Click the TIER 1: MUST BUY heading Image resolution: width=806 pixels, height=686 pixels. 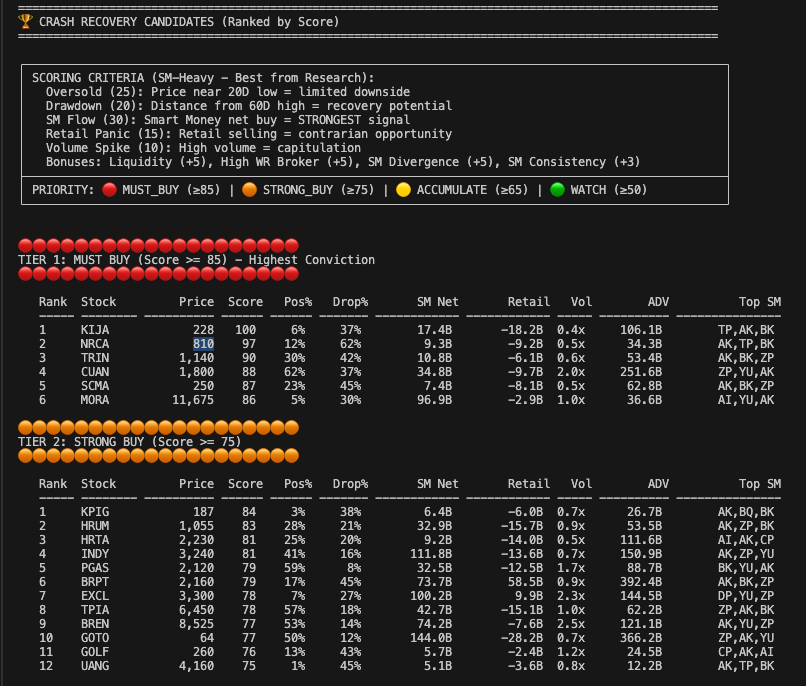tap(196, 259)
